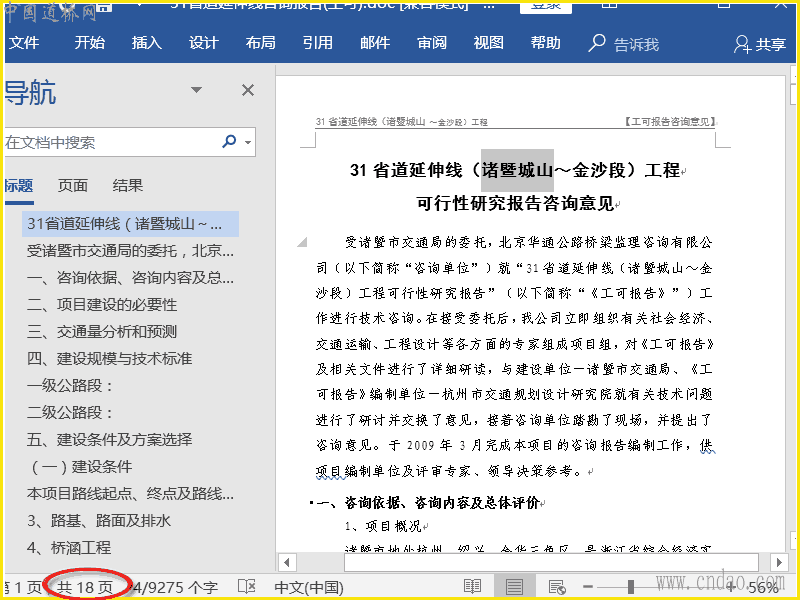Collapse heading triangle beside first paragraph
Viewport: 800px width, 600px height.
pos(303,241)
